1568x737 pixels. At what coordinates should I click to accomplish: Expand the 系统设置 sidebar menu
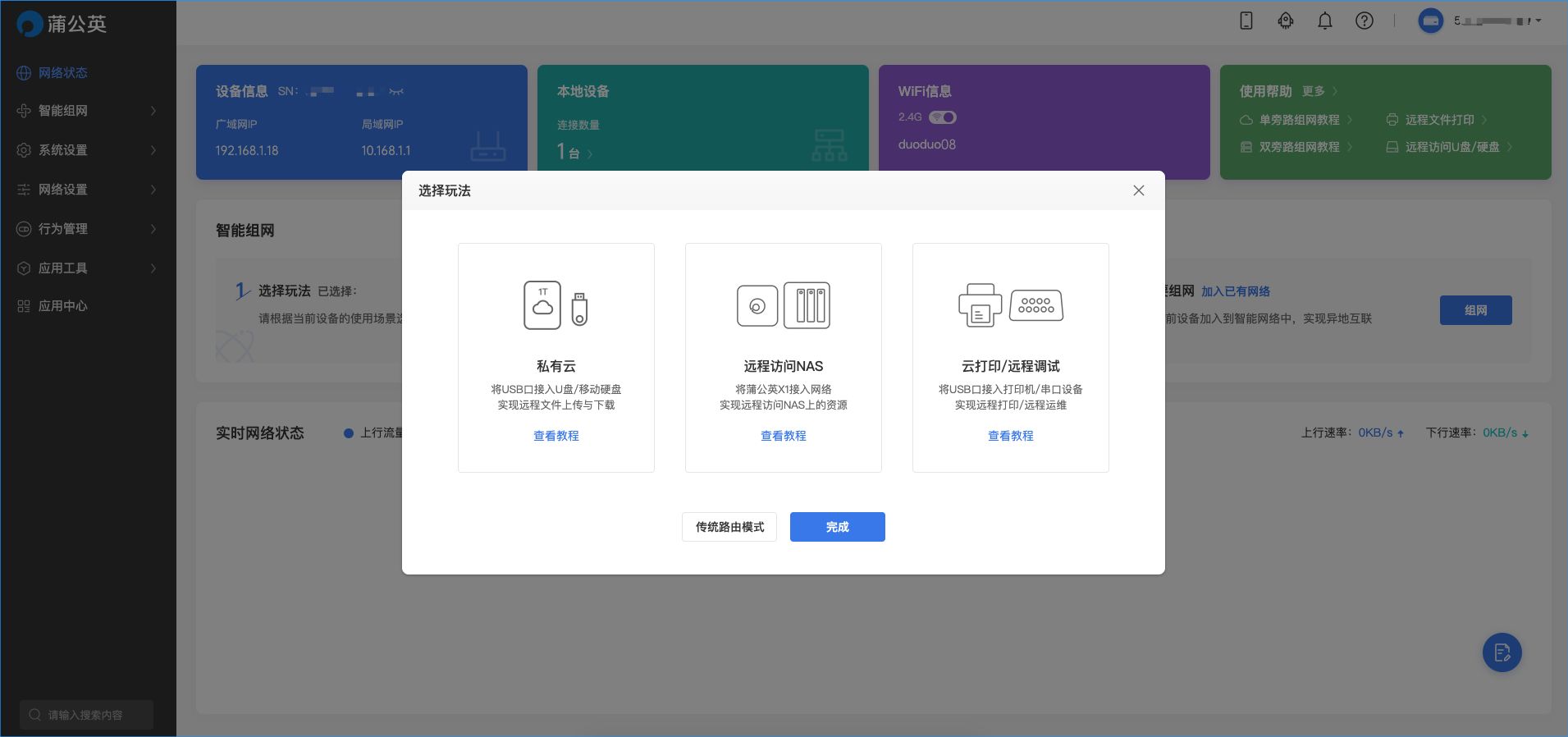[x=88, y=150]
